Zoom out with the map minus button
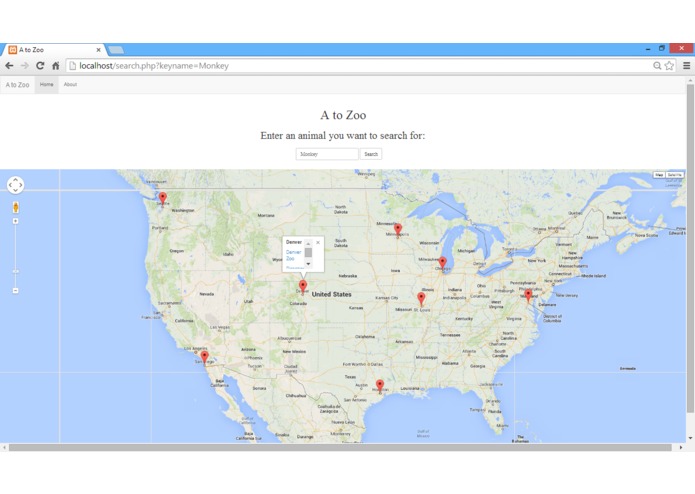Viewport: 695px width, 494px height. click(16, 291)
